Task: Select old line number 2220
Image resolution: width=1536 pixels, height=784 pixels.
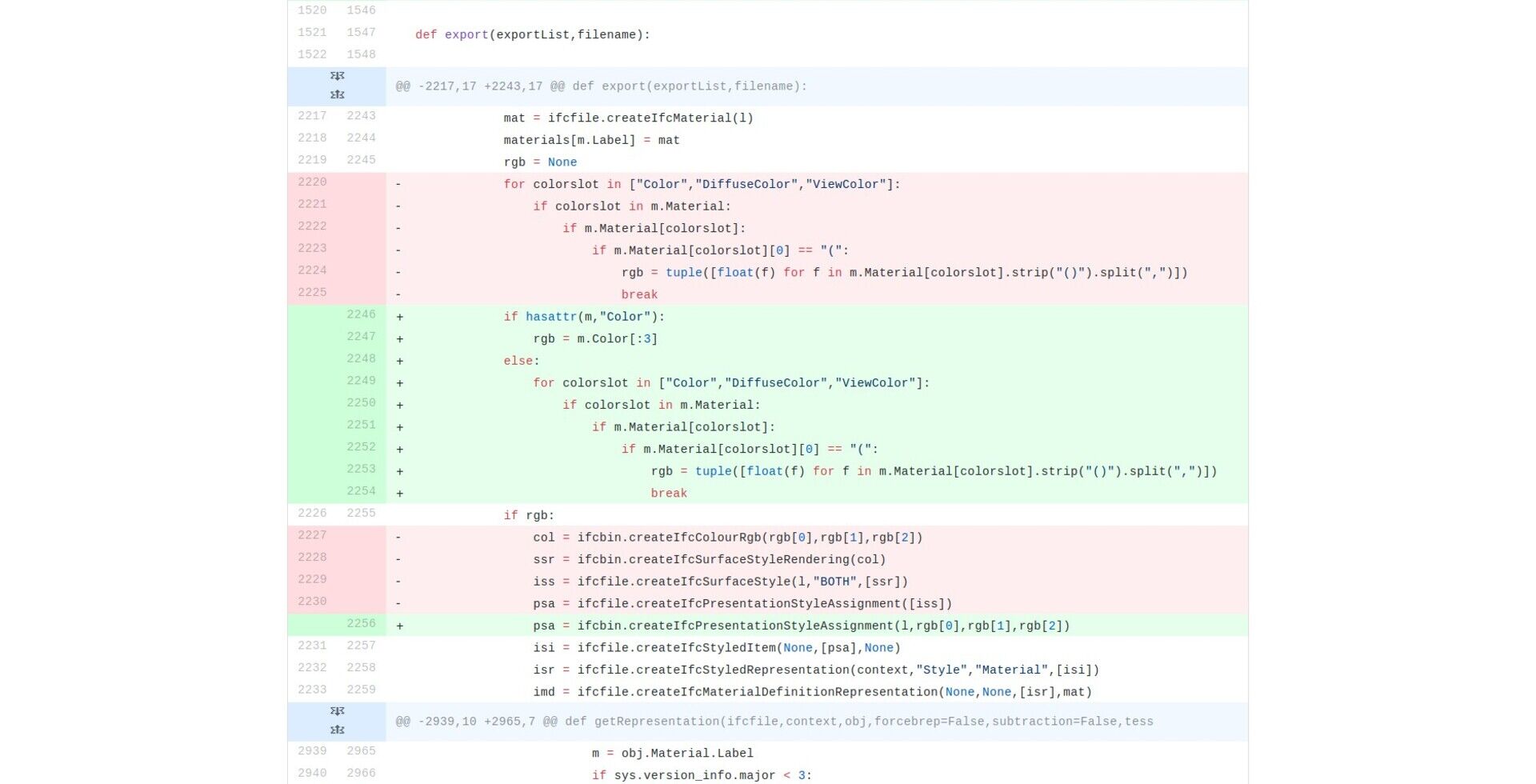Action: click(x=312, y=182)
